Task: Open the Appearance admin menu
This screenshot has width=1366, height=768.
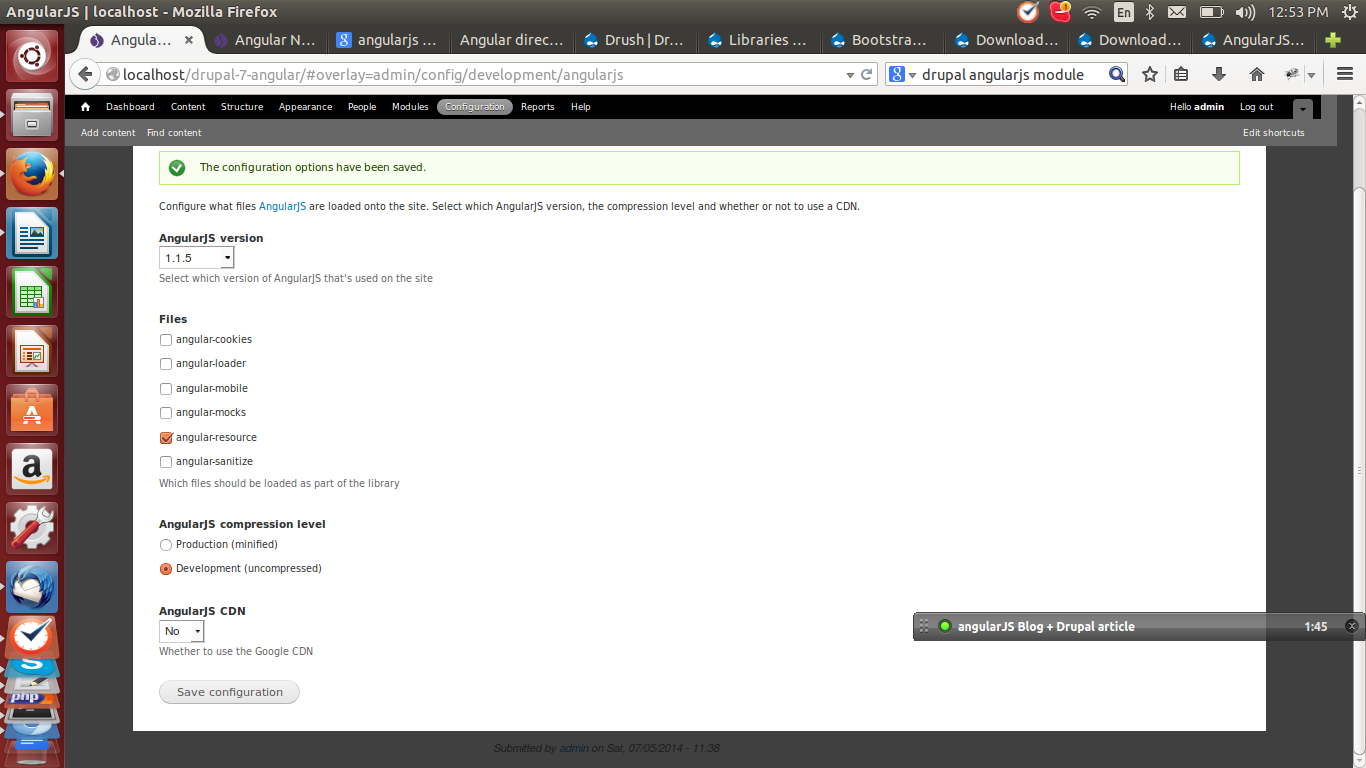Action: tap(305, 107)
